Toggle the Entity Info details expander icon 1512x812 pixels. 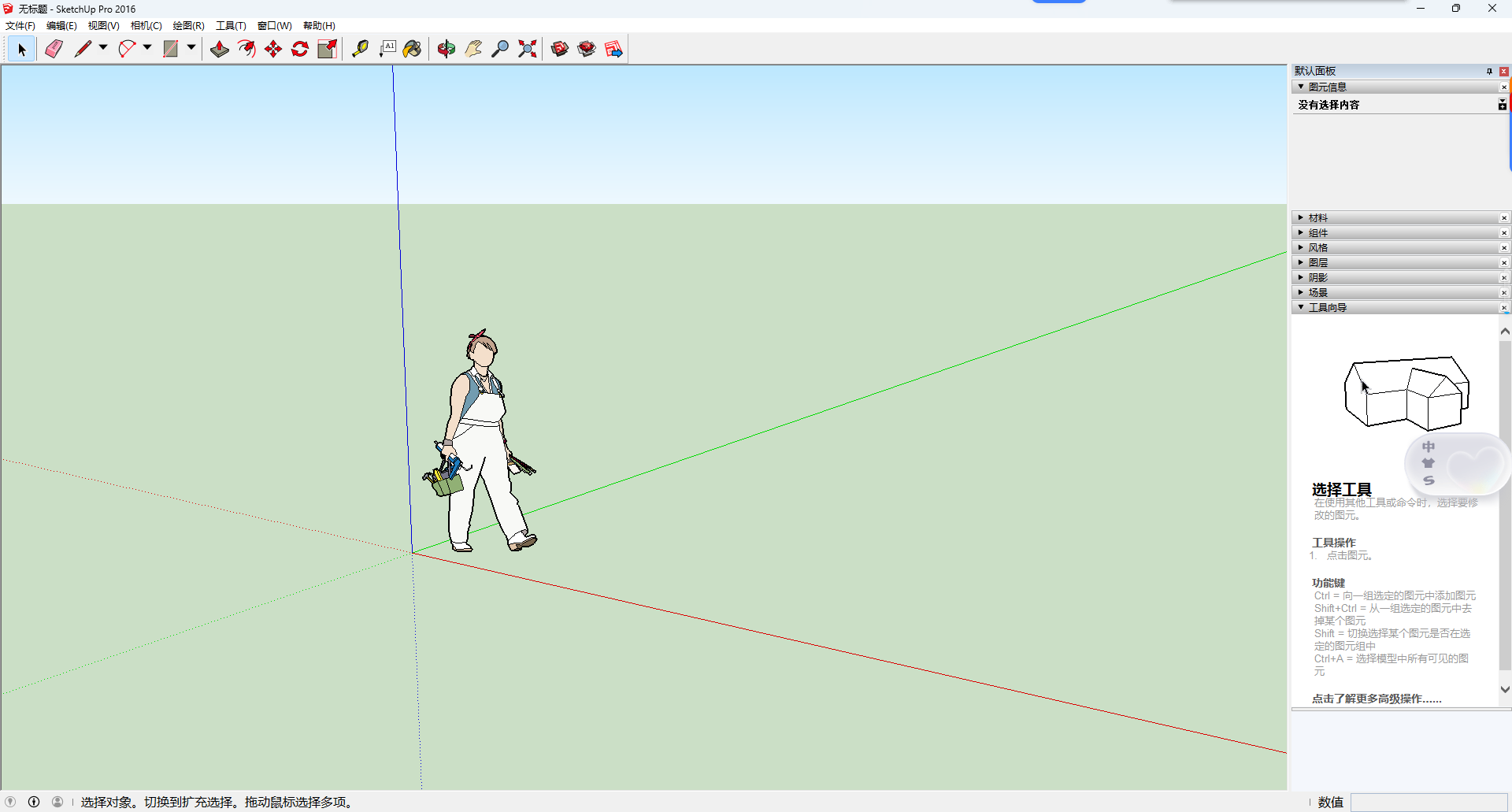coord(1500,104)
